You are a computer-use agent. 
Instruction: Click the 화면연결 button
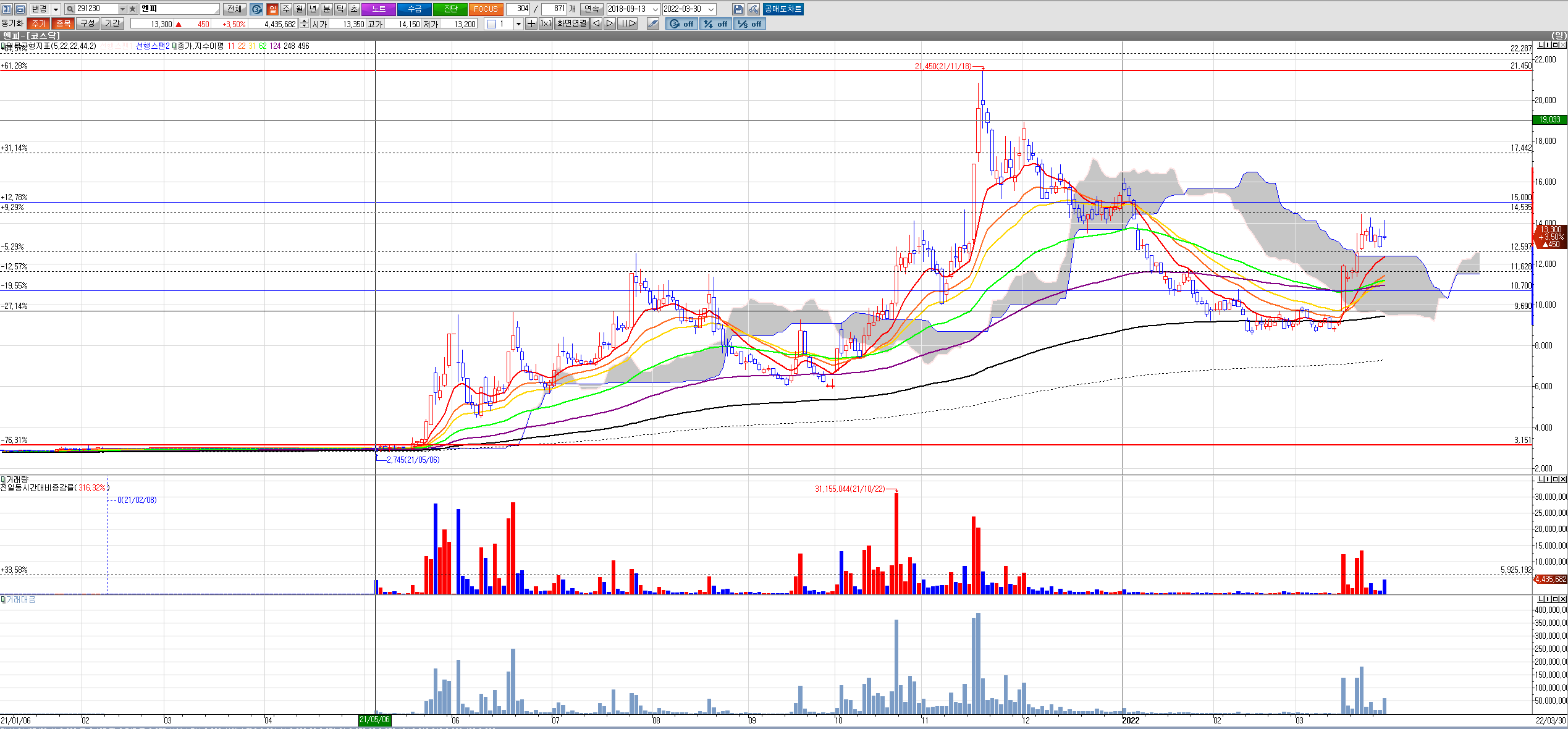coord(571,23)
